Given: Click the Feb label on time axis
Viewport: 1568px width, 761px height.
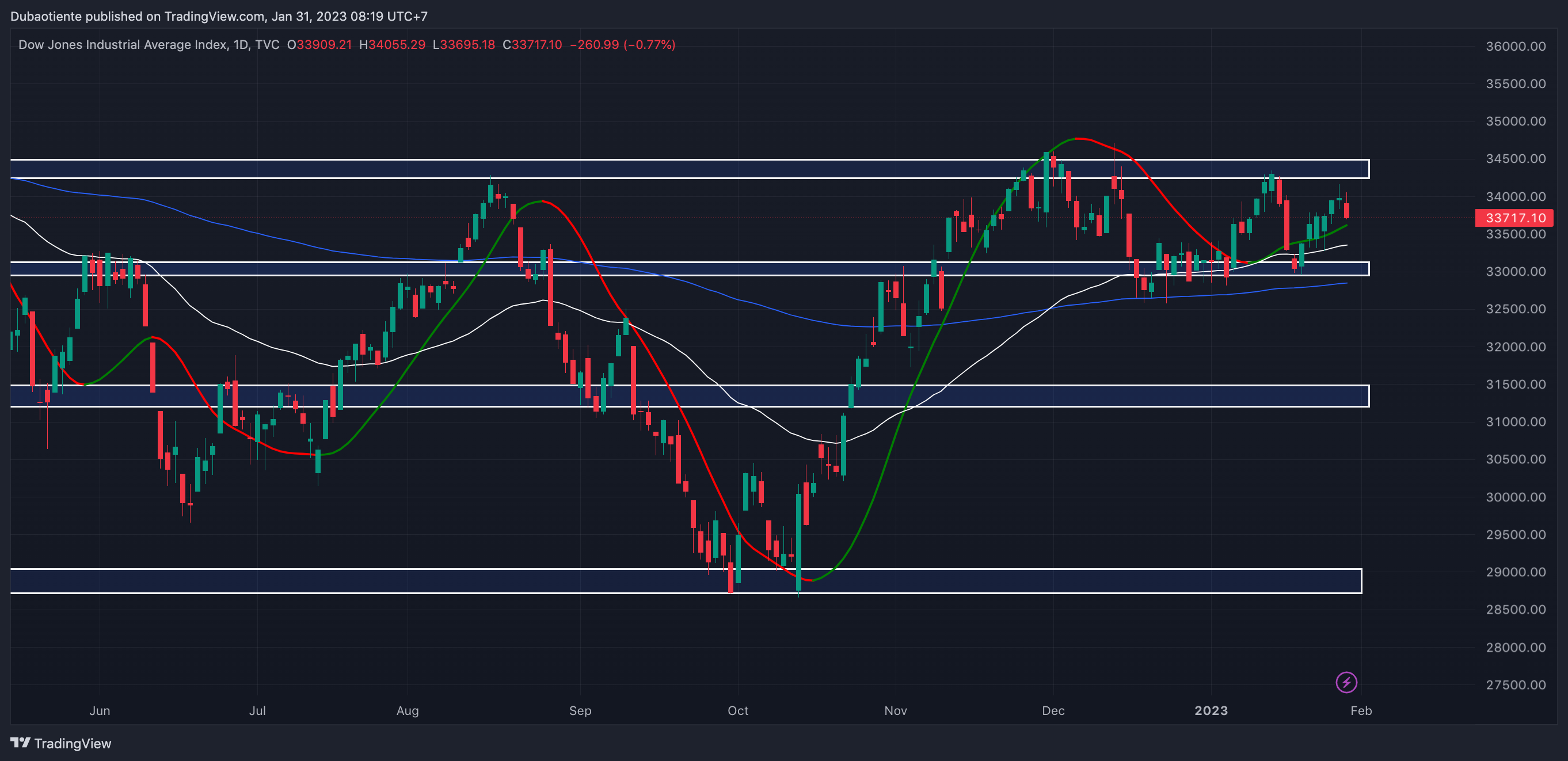Looking at the screenshot, I should tap(1361, 710).
